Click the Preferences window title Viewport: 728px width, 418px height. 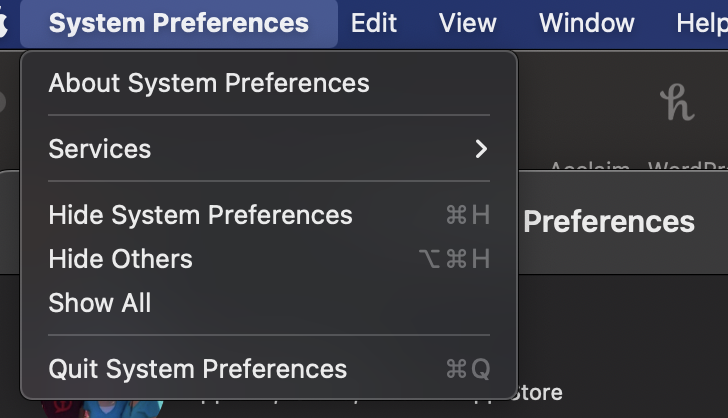(608, 221)
